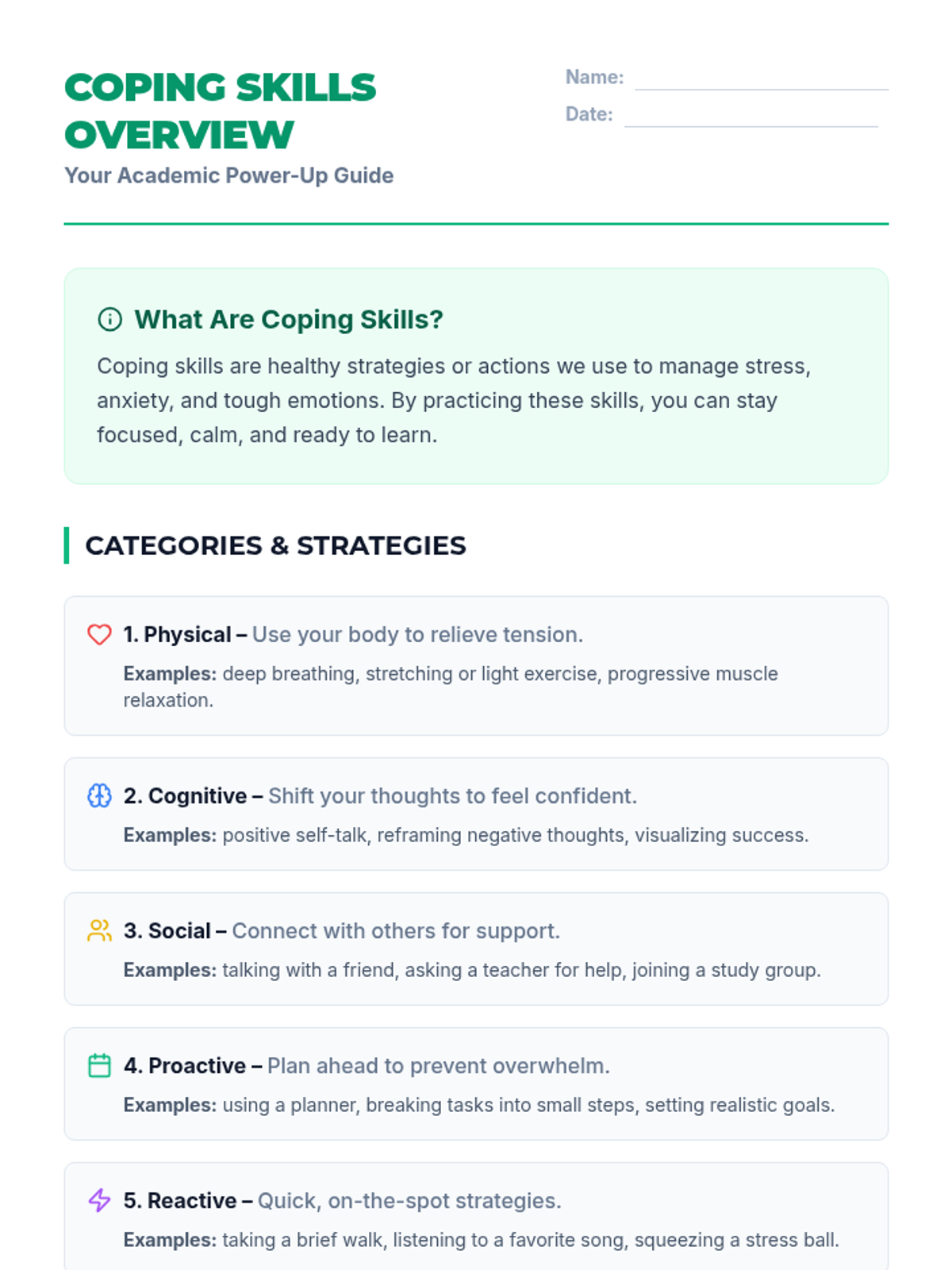
Task: Click the Your Academic Power-Up Guide subtitle
Action: [228, 175]
